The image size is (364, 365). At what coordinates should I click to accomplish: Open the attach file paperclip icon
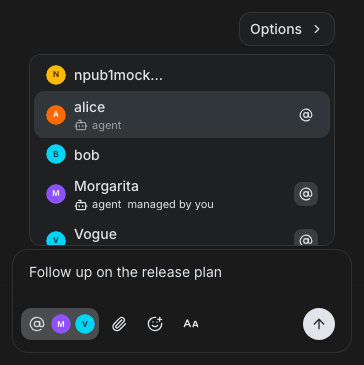(119, 324)
